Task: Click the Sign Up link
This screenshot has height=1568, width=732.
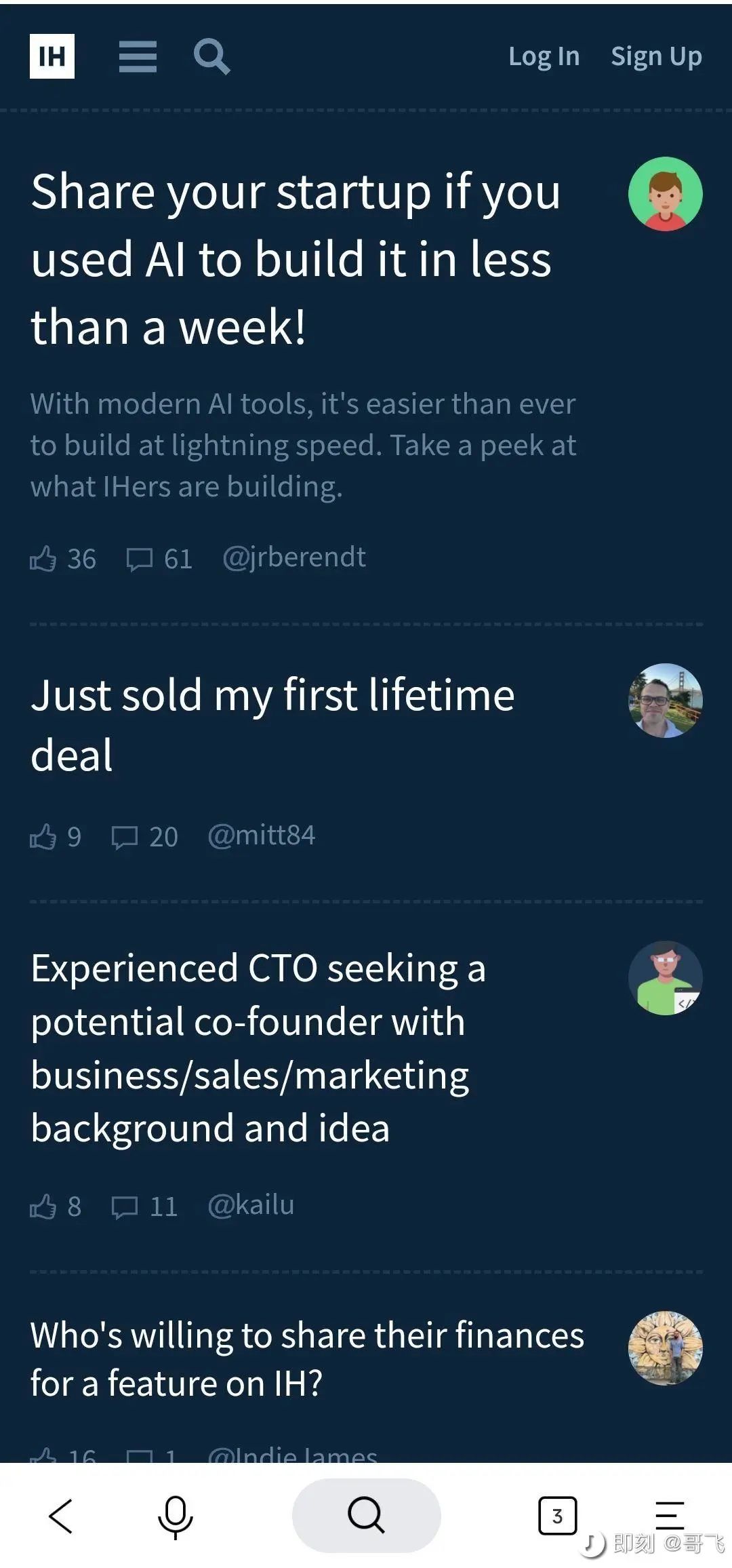Action: pyautogui.click(x=656, y=56)
